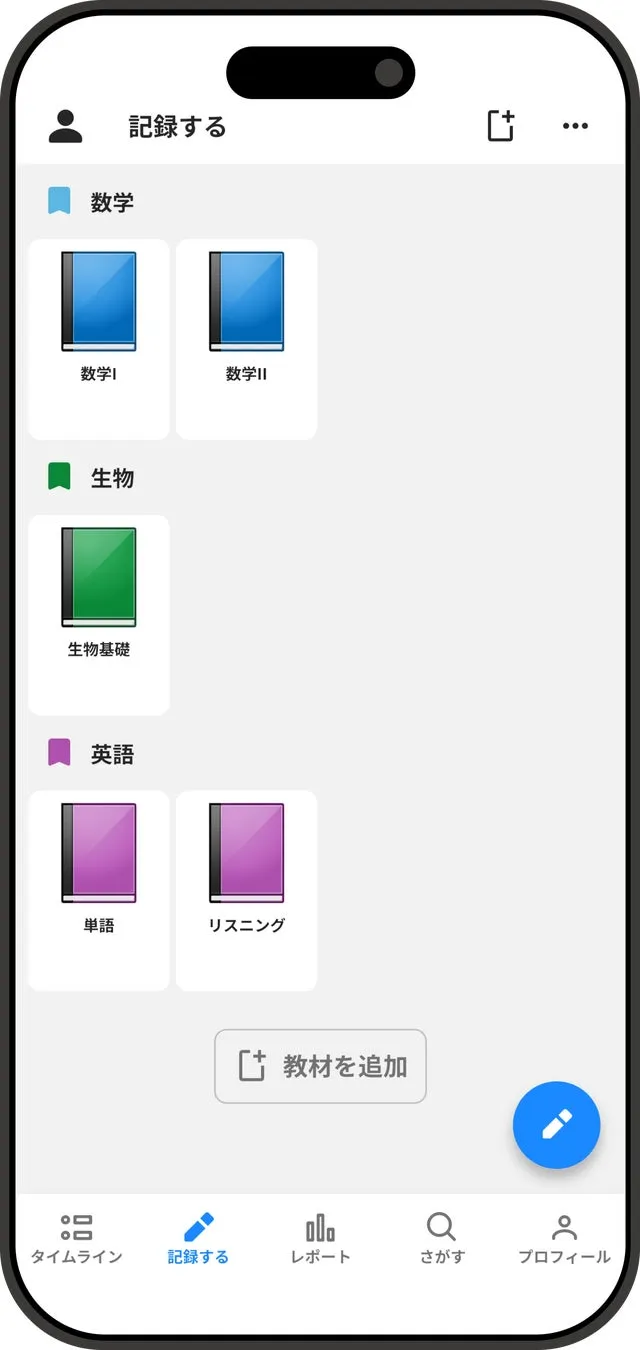Tap the blue floating pencil button

(556, 1124)
